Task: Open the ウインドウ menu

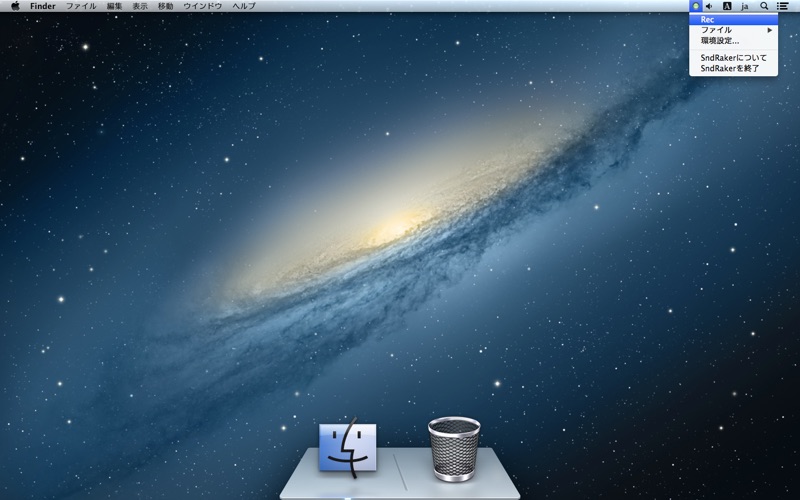Action: [x=203, y=6]
